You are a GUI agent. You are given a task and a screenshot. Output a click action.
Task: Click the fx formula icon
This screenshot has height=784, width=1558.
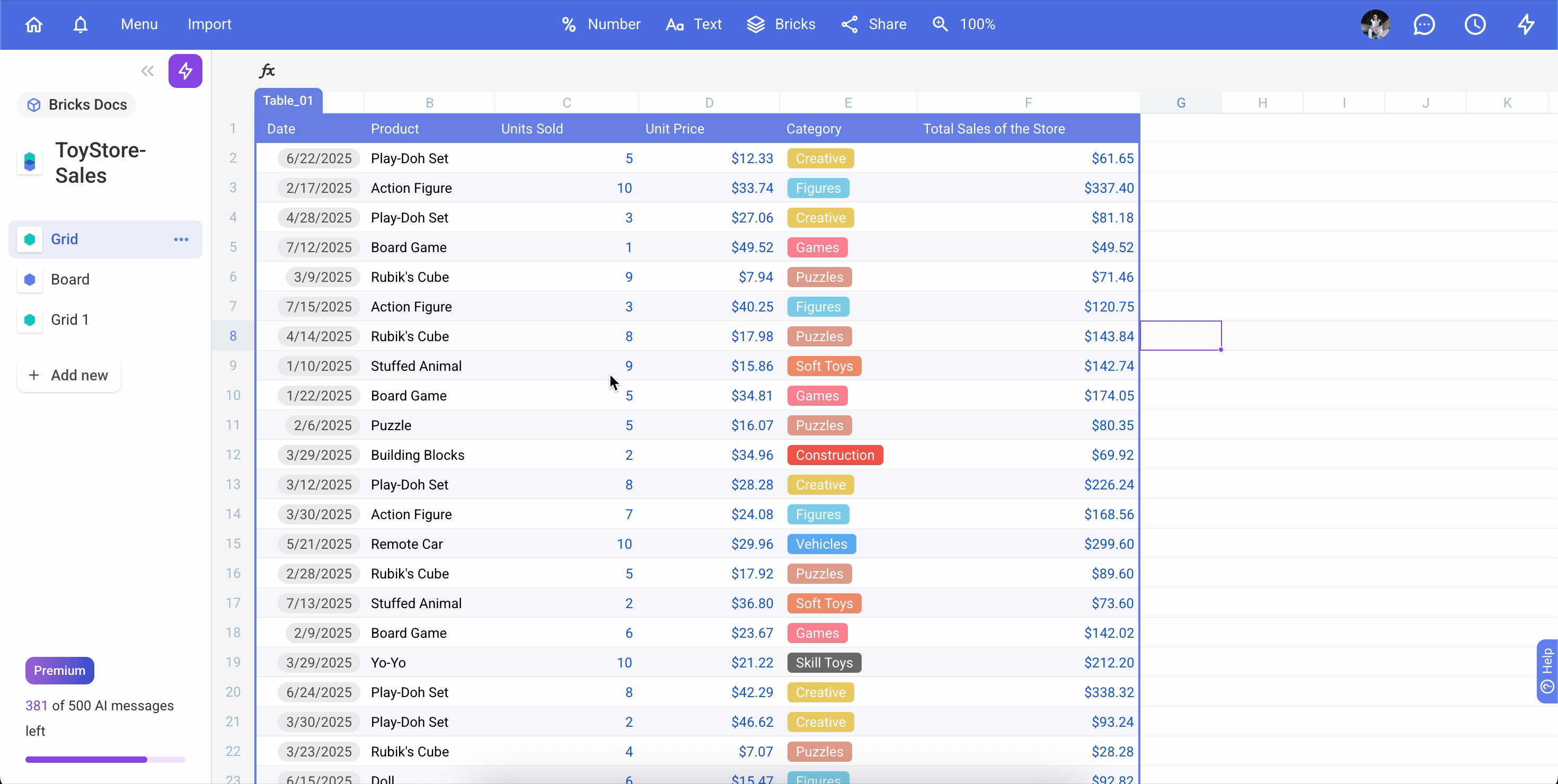click(267, 71)
